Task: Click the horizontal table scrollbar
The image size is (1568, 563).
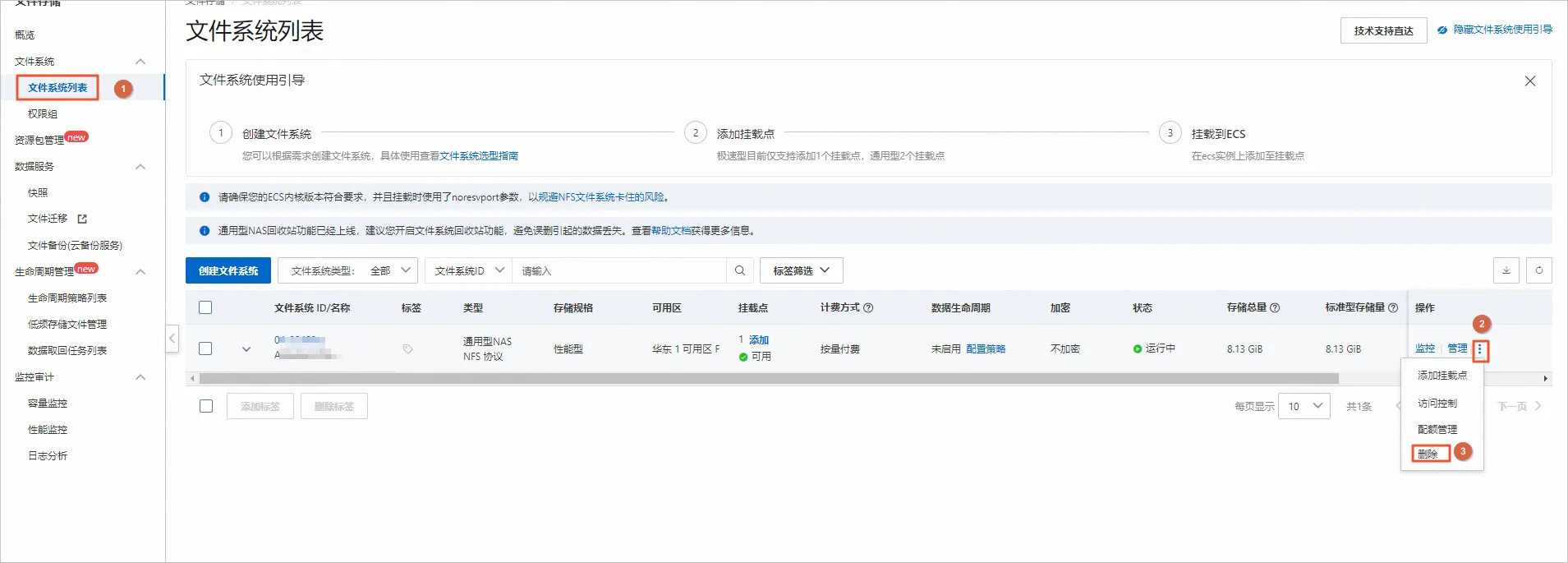Action: click(x=769, y=379)
